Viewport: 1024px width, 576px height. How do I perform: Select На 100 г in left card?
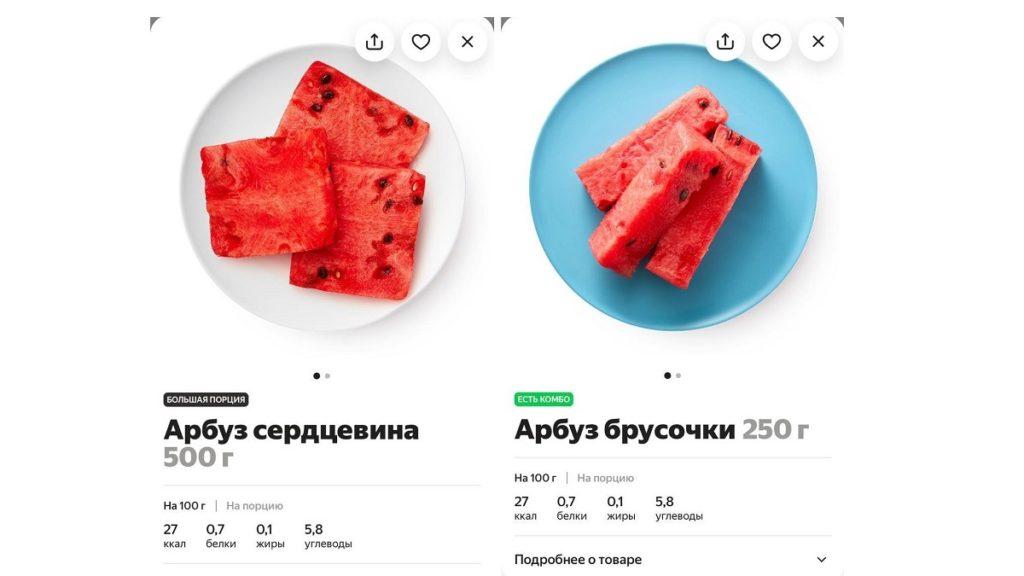[x=184, y=505]
